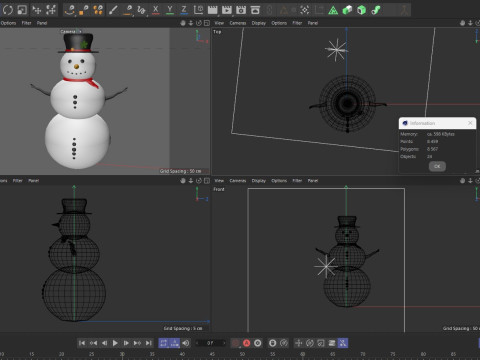Open the Panel menu in perspective viewport

click(x=42, y=23)
